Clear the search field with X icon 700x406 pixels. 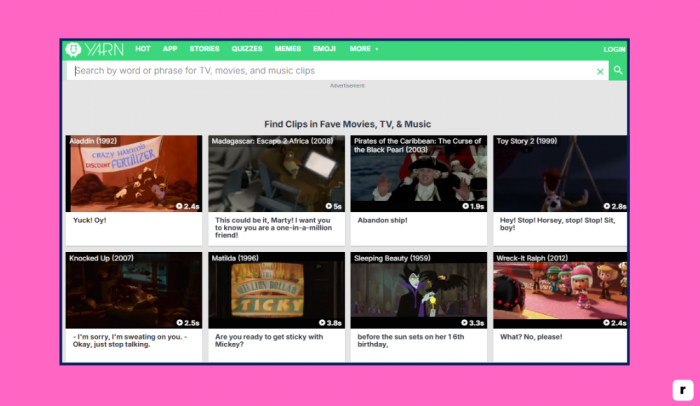pos(600,71)
